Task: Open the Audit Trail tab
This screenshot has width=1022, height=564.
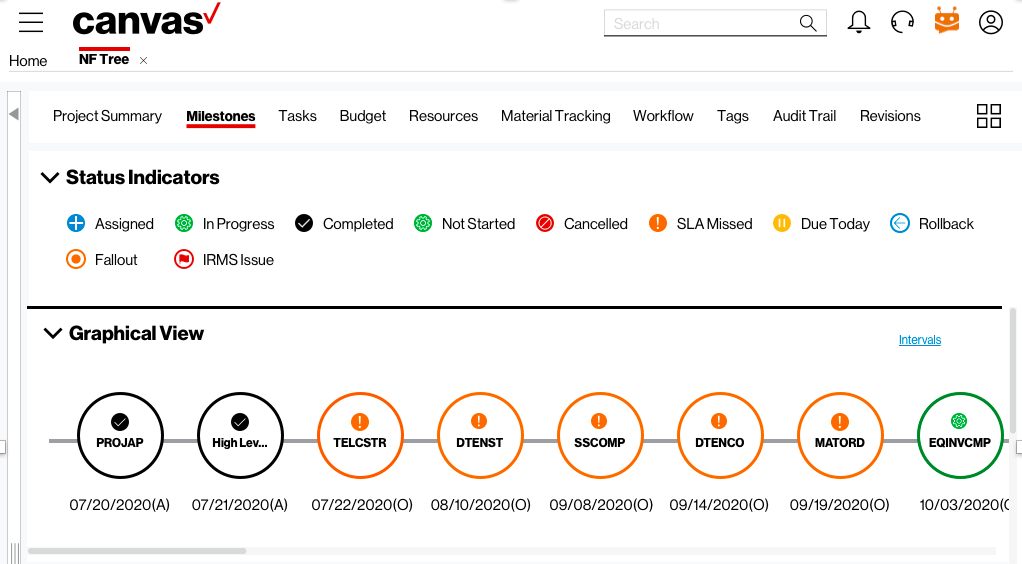Action: coord(804,116)
